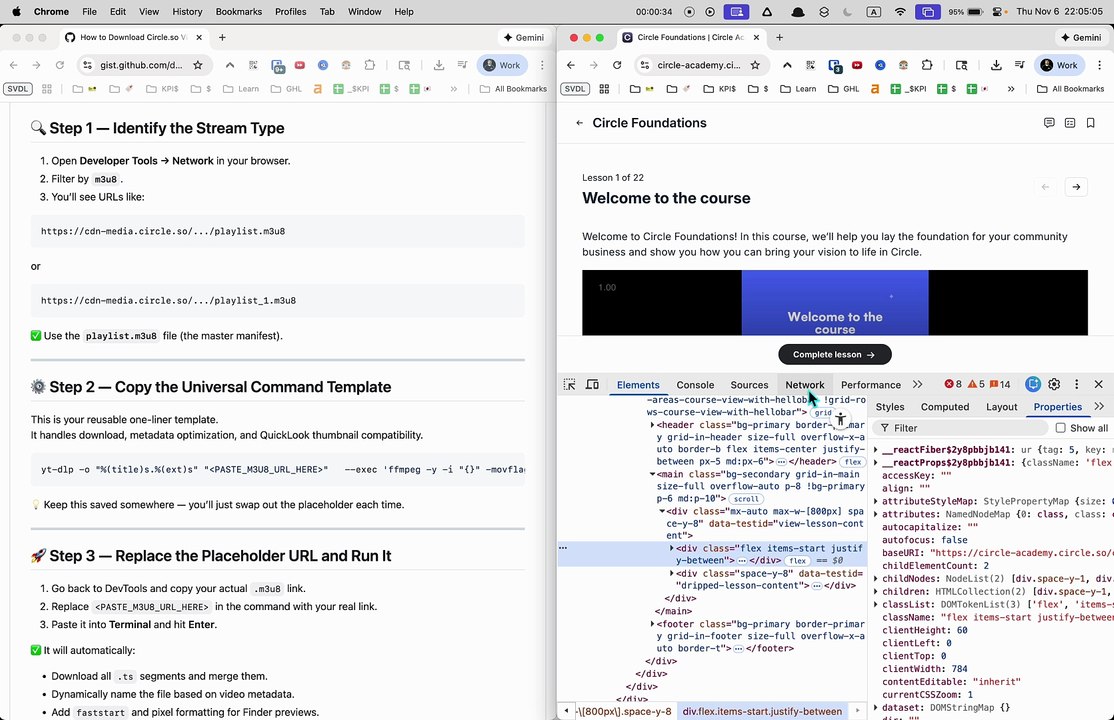This screenshot has height=720, width=1114.
Task: Click the red errors count badge
Action: pos(953,385)
